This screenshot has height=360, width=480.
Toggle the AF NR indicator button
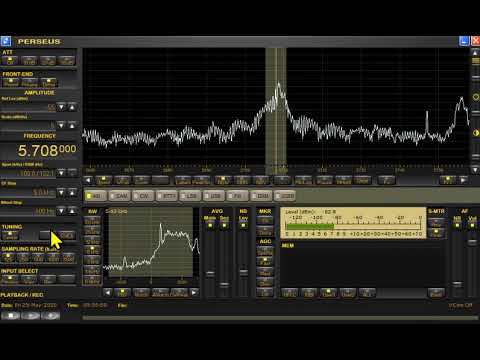click(x=457, y=226)
